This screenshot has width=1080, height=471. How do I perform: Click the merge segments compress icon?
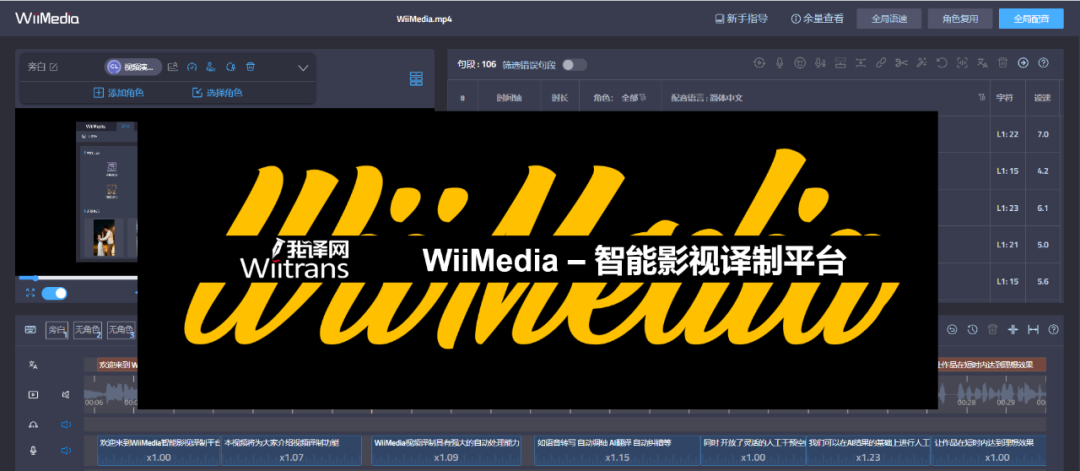(x=860, y=63)
